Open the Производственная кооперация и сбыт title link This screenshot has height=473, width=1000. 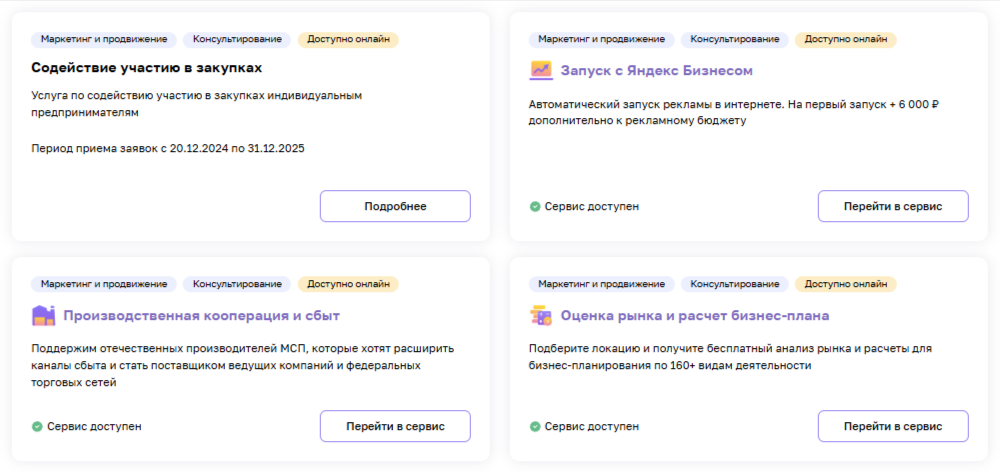coord(202,316)
